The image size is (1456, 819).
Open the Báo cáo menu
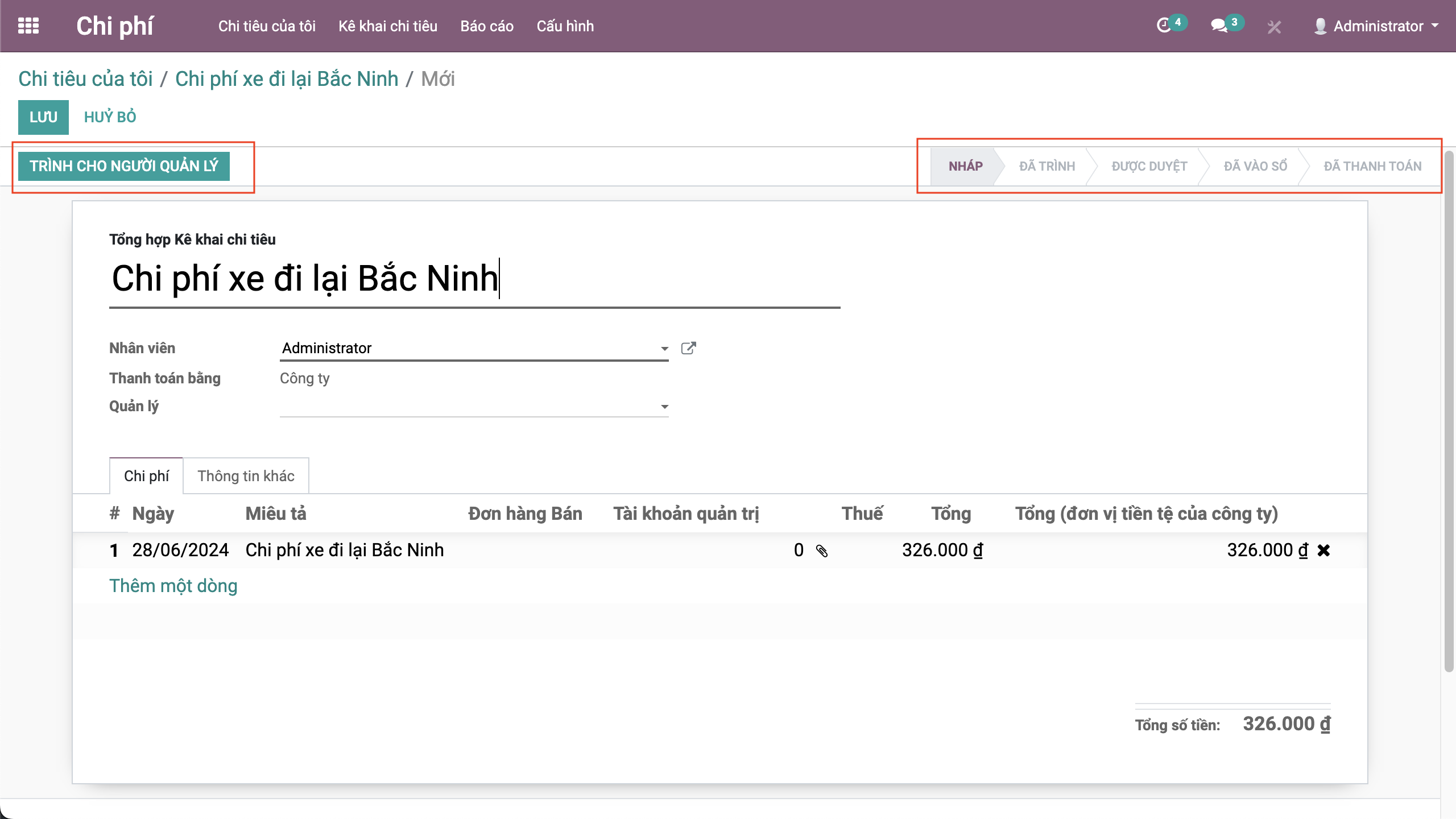coord(487,26)
